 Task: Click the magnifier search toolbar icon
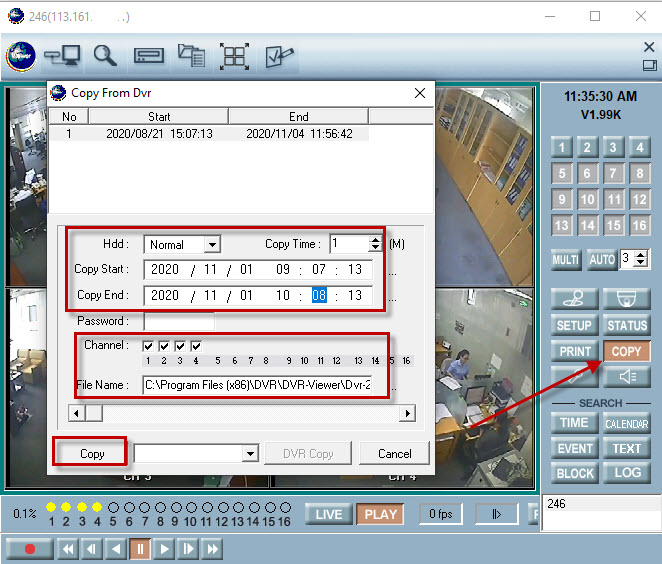[105, 56]
